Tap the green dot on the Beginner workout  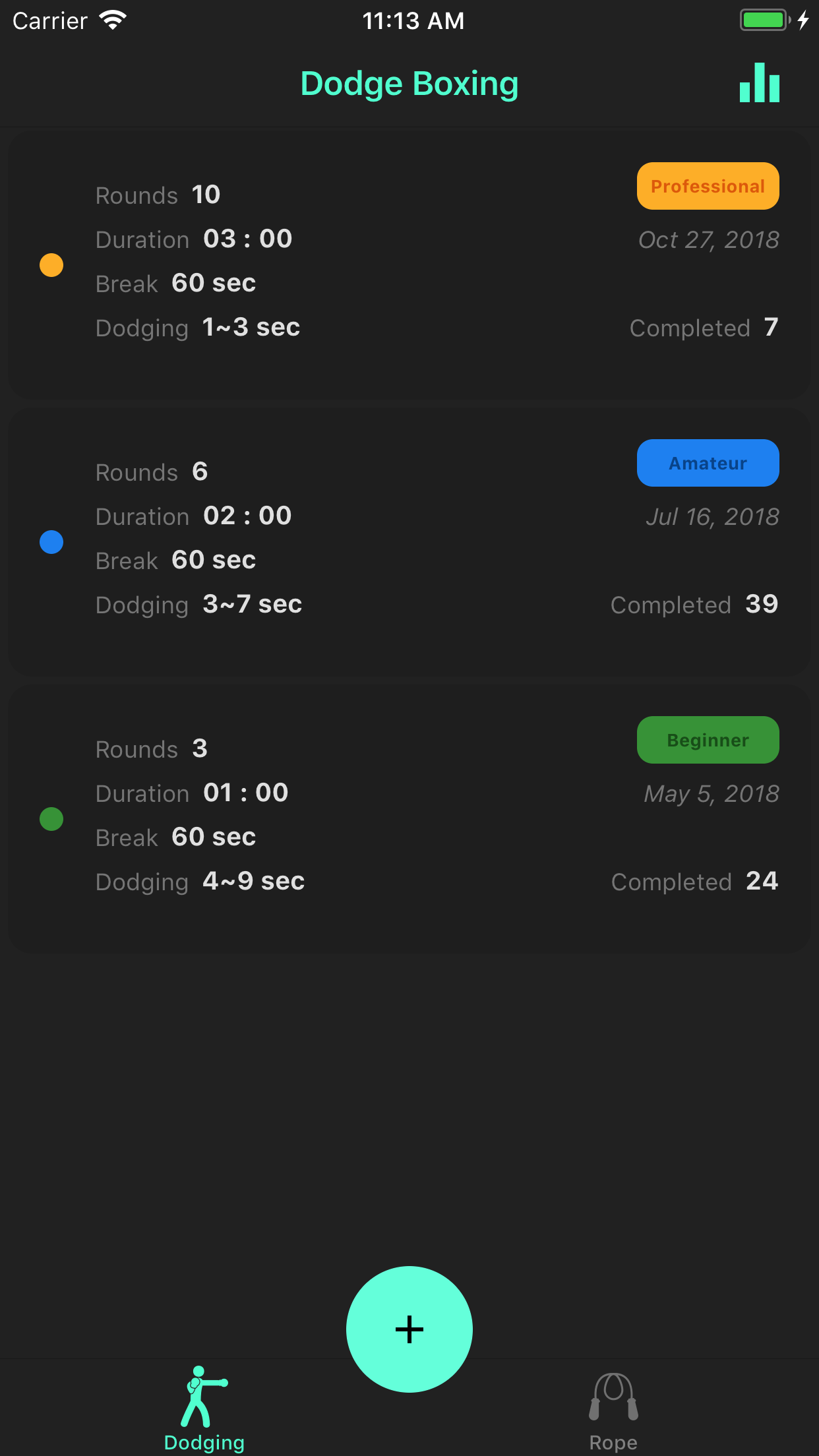tap(51, 818)
